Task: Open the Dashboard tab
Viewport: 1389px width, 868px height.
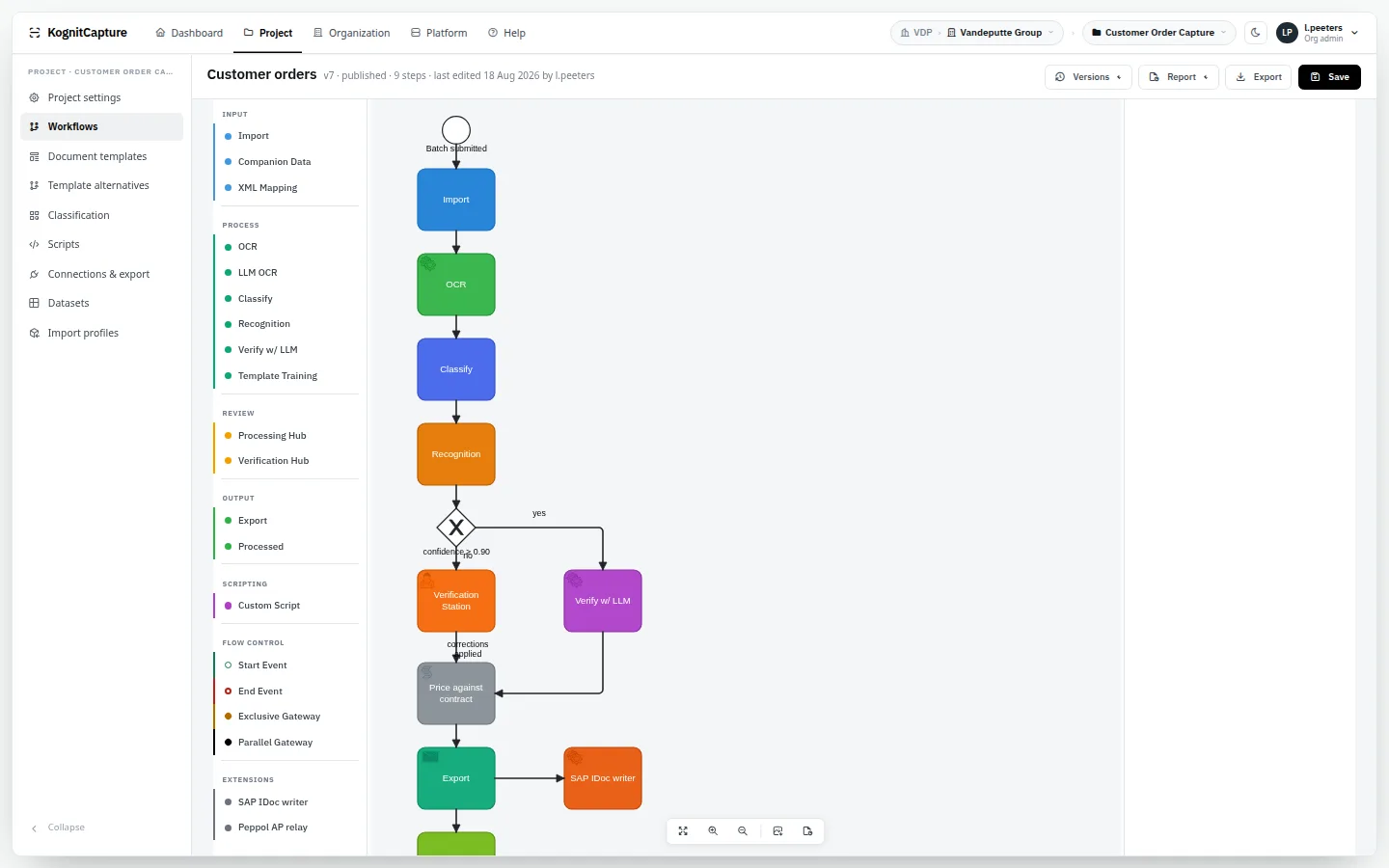Action: (189, 33)
